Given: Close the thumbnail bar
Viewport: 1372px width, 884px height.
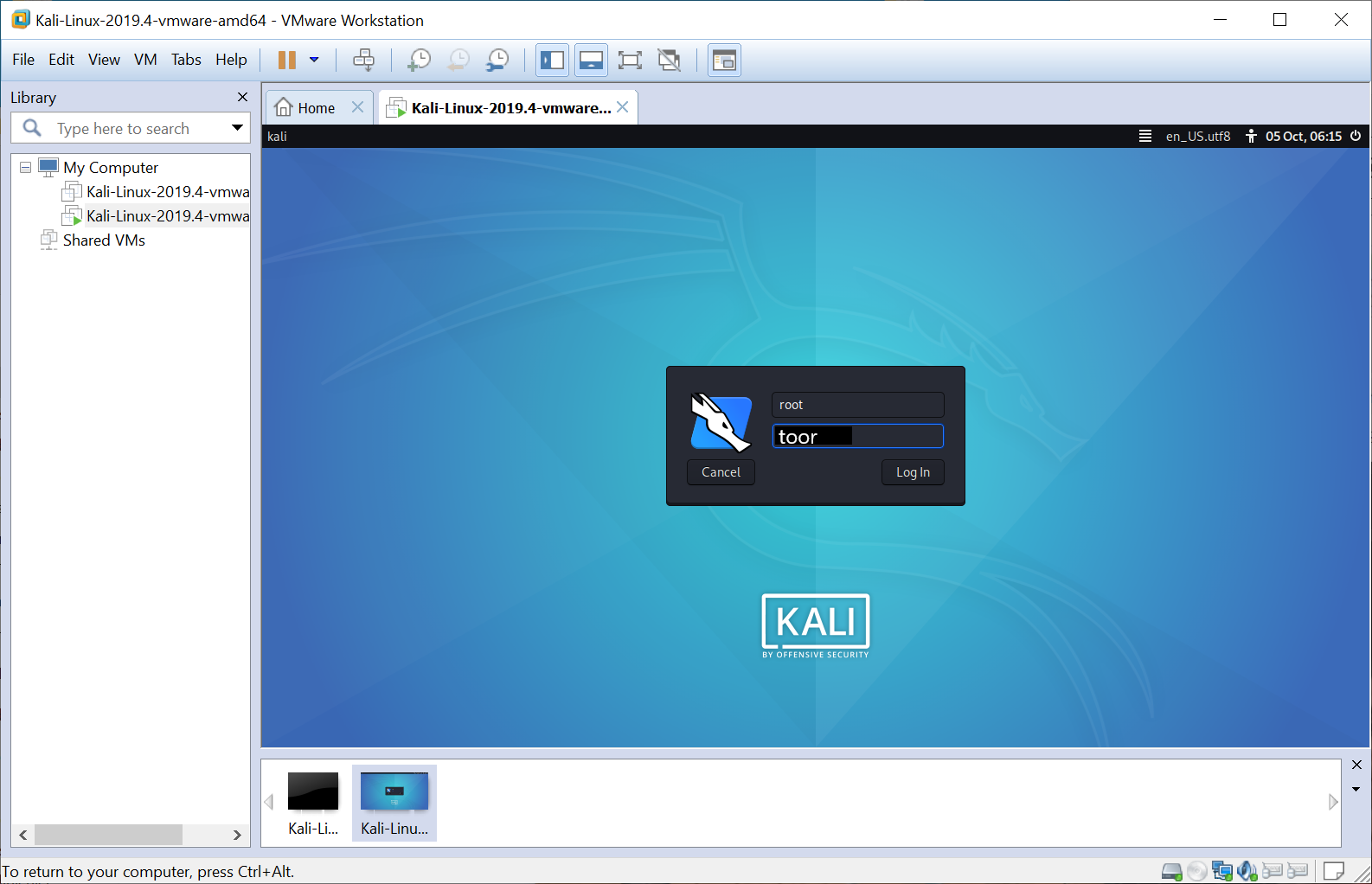Looking at the screenshot, I should click(1356, 765).
